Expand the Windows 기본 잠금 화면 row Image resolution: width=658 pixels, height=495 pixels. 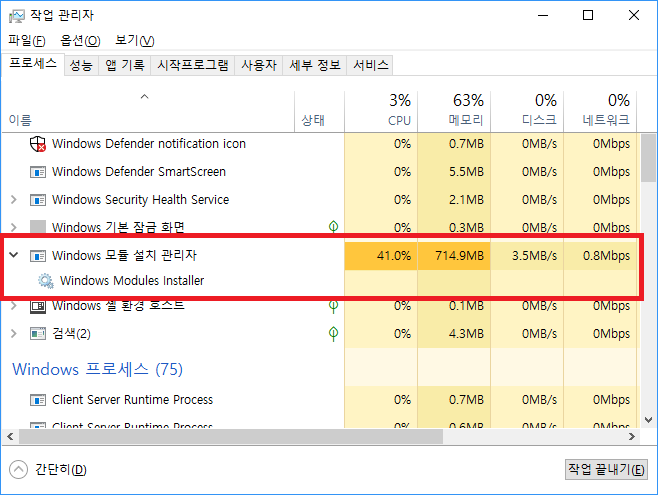(14, 227)
